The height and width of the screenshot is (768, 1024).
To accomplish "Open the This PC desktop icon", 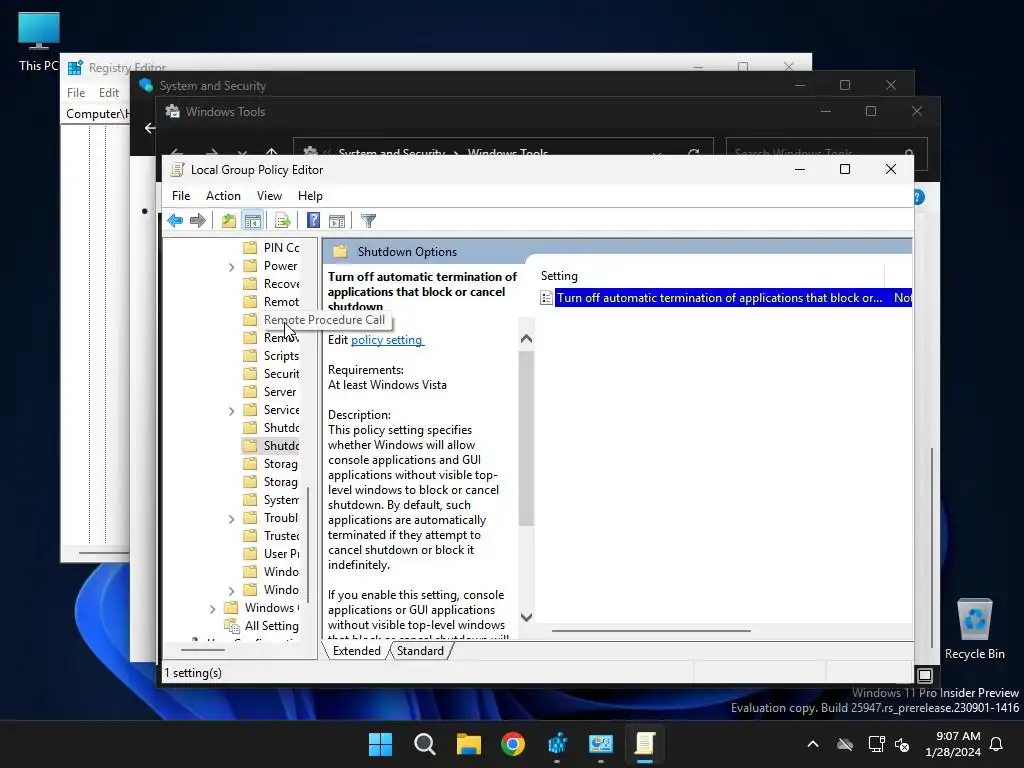I will click(39, 41).
